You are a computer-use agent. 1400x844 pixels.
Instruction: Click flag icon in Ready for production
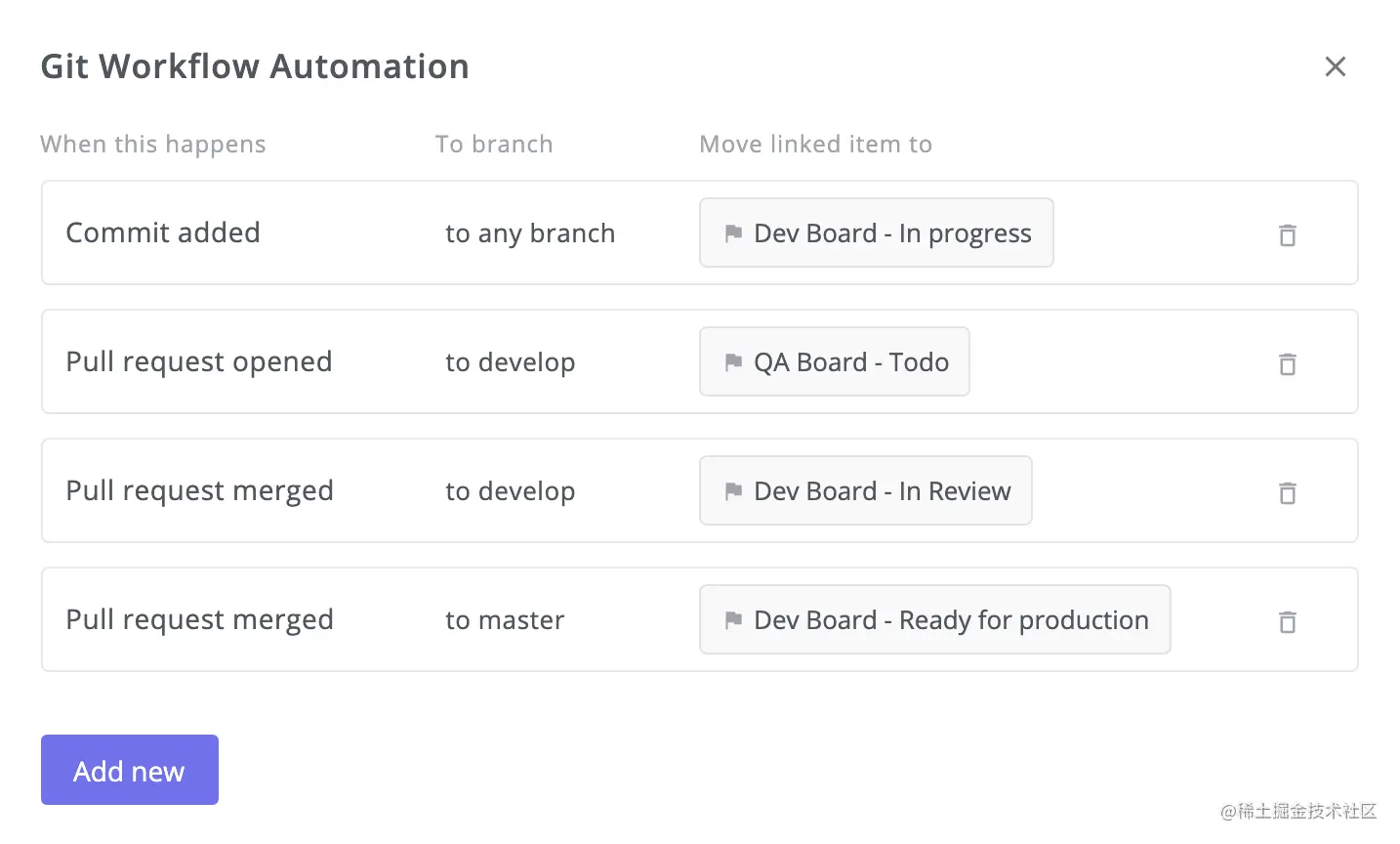[733, 620]
